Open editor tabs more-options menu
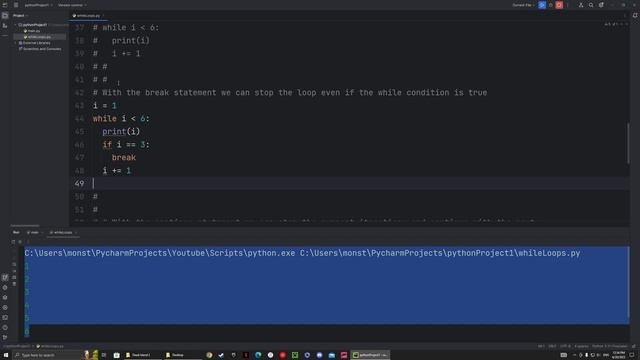This screenshot has width=640, height=360. (x=624, y=16)
